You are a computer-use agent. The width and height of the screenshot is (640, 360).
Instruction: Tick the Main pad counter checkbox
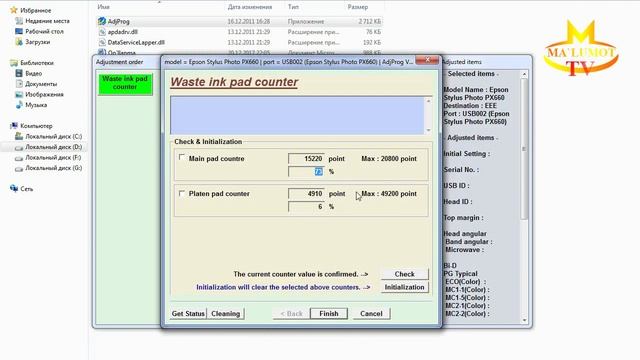tap(182, 157)
